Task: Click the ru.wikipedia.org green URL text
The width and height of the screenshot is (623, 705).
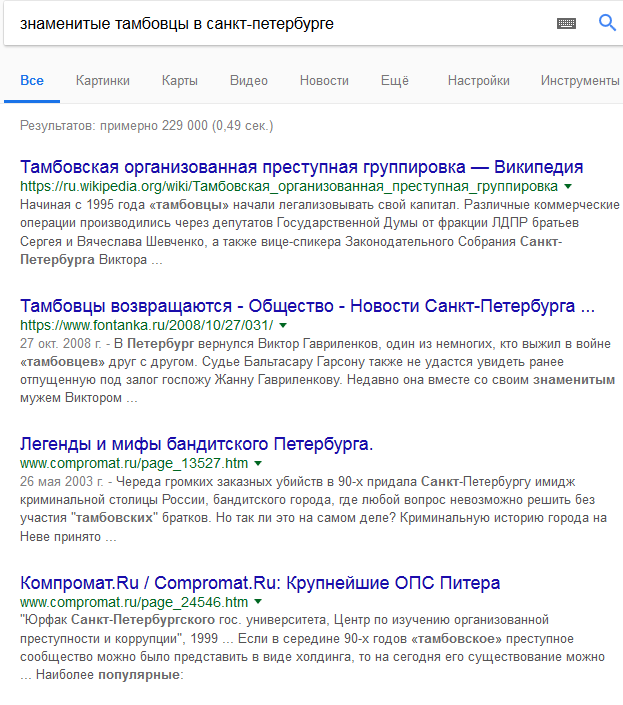Action: 289,186
